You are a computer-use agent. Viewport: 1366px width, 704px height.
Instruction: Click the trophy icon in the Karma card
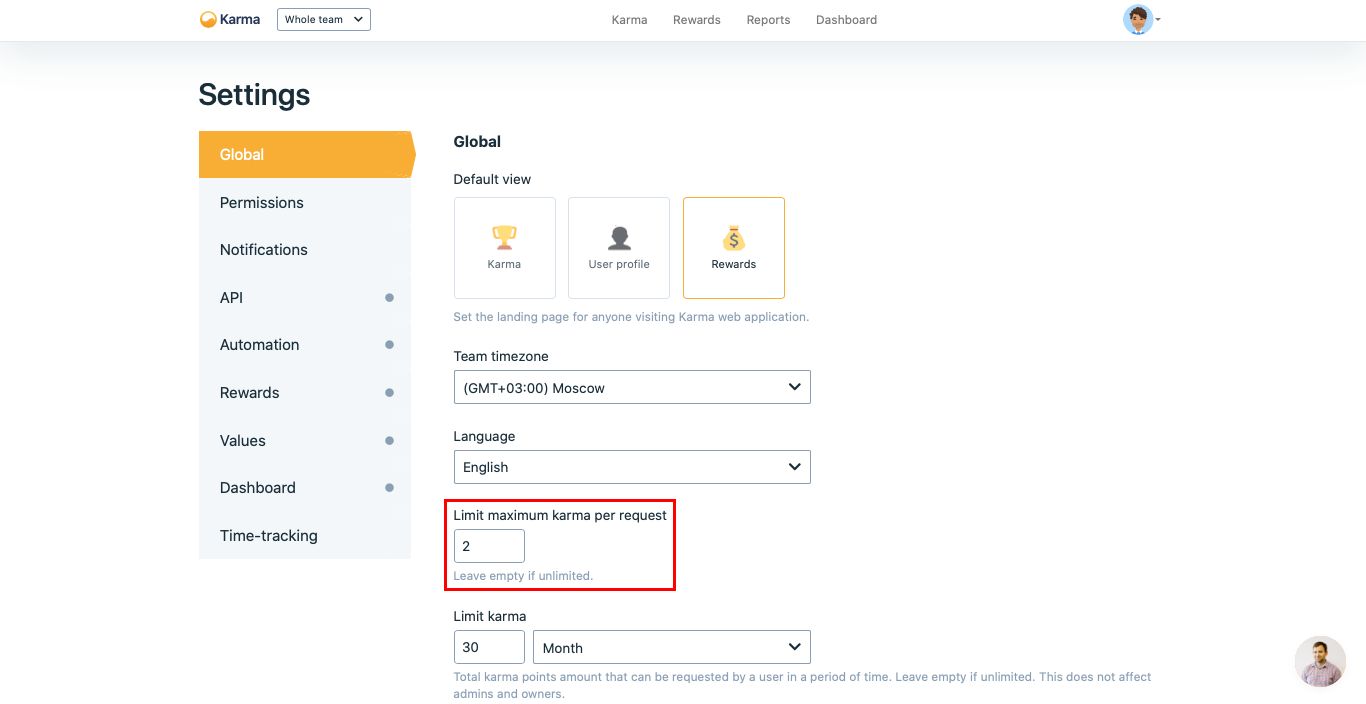[504, 238]
